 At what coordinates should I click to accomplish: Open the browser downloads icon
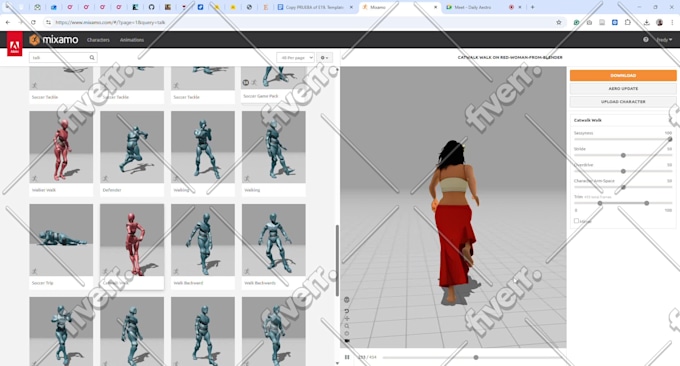(647, 22)
